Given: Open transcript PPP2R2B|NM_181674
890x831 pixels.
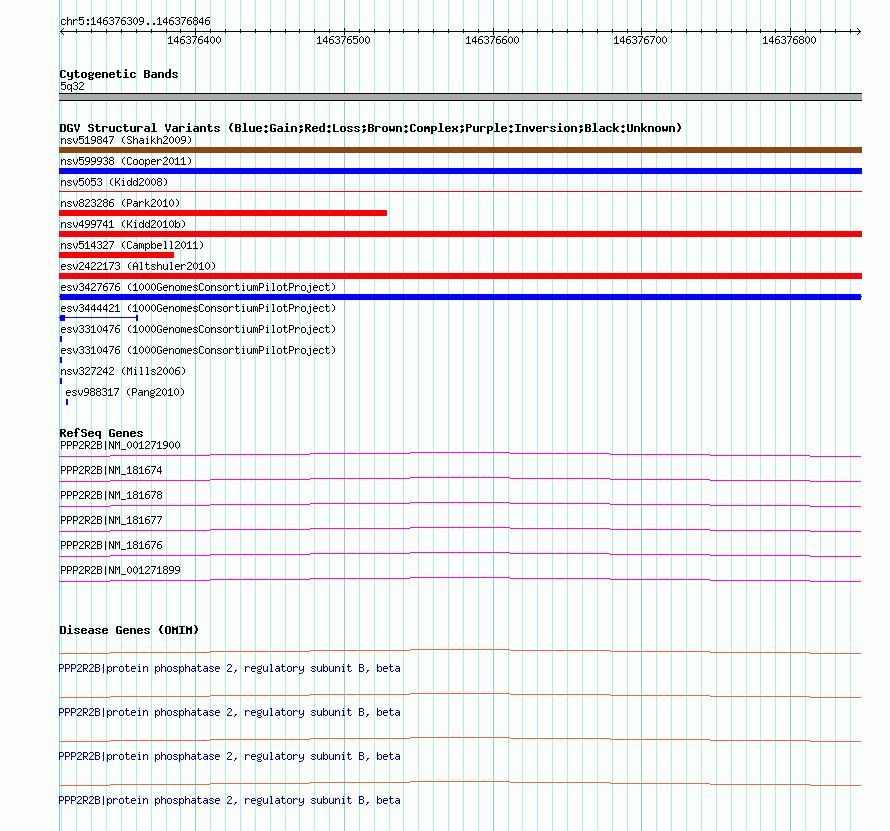Looking at the screenshot, I should pyautogui.click(x=111, y=471).
